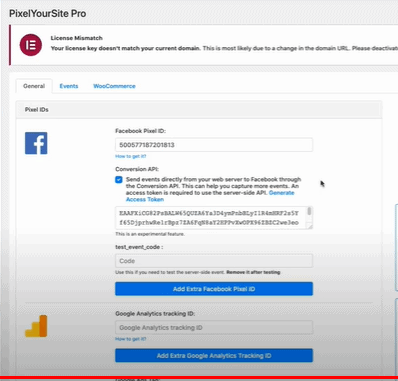Viewport: 398px width, 381px height.
Task: Open the Generate Access Token link
Action: click(x=282, y=193)
